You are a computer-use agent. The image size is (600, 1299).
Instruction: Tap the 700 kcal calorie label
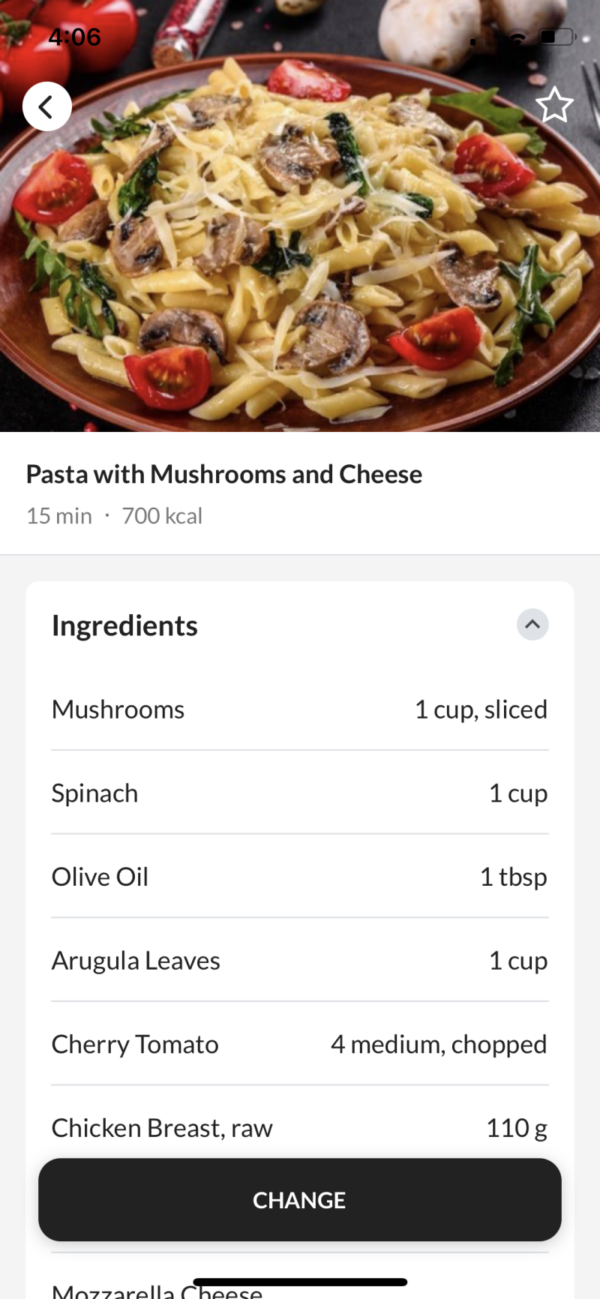click(162, 516)
